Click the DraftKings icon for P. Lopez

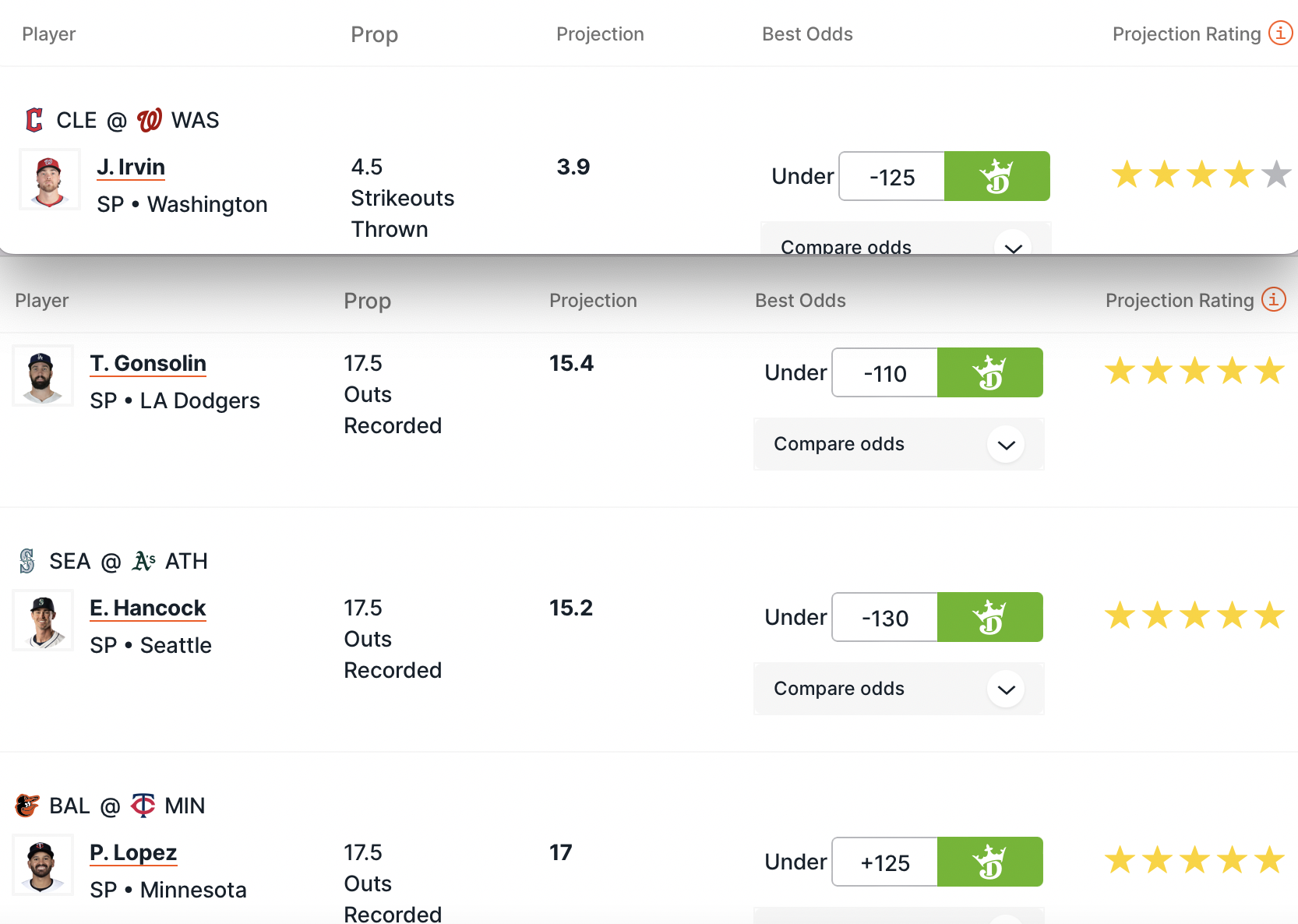pos(989,862)
